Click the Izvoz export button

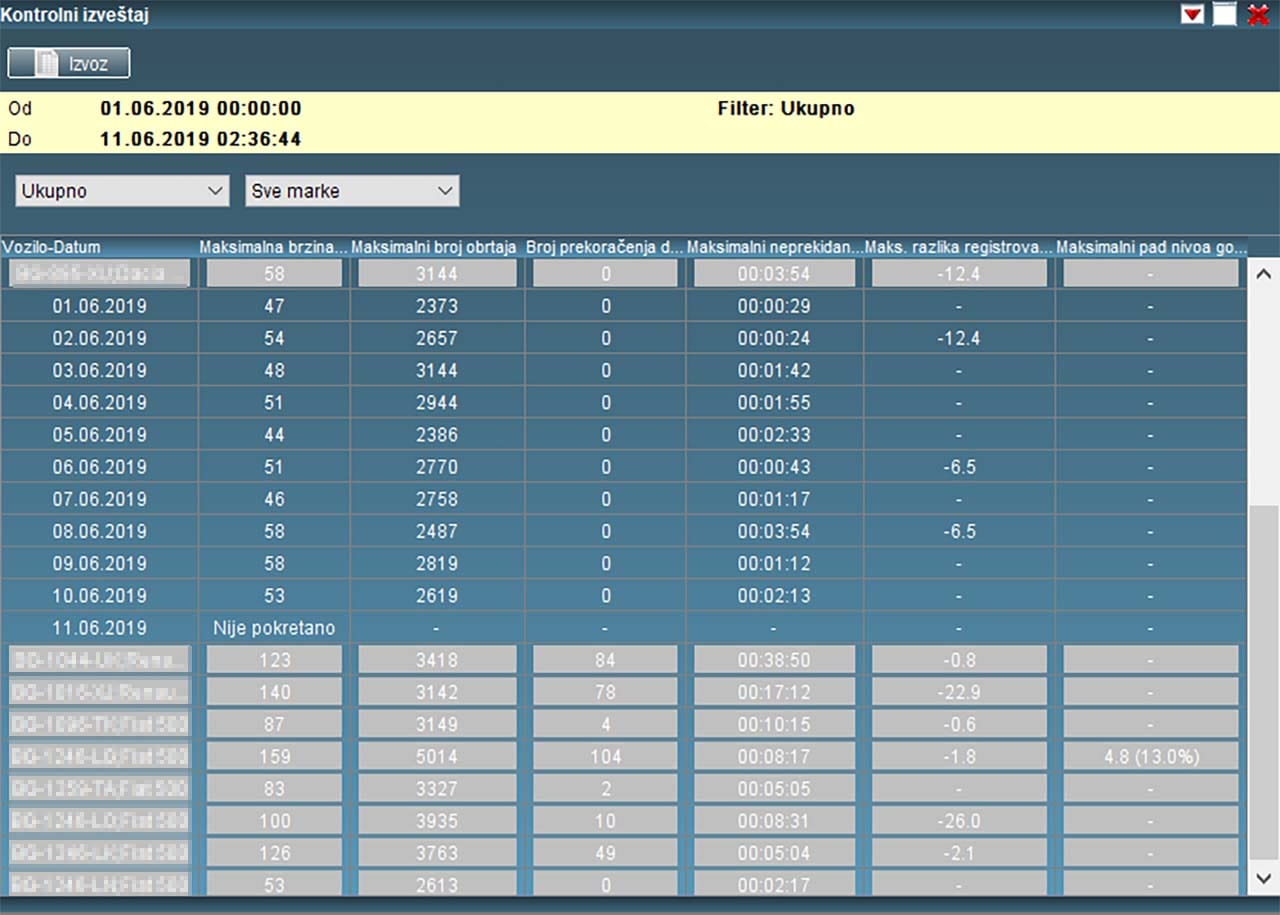pos(69,63)
